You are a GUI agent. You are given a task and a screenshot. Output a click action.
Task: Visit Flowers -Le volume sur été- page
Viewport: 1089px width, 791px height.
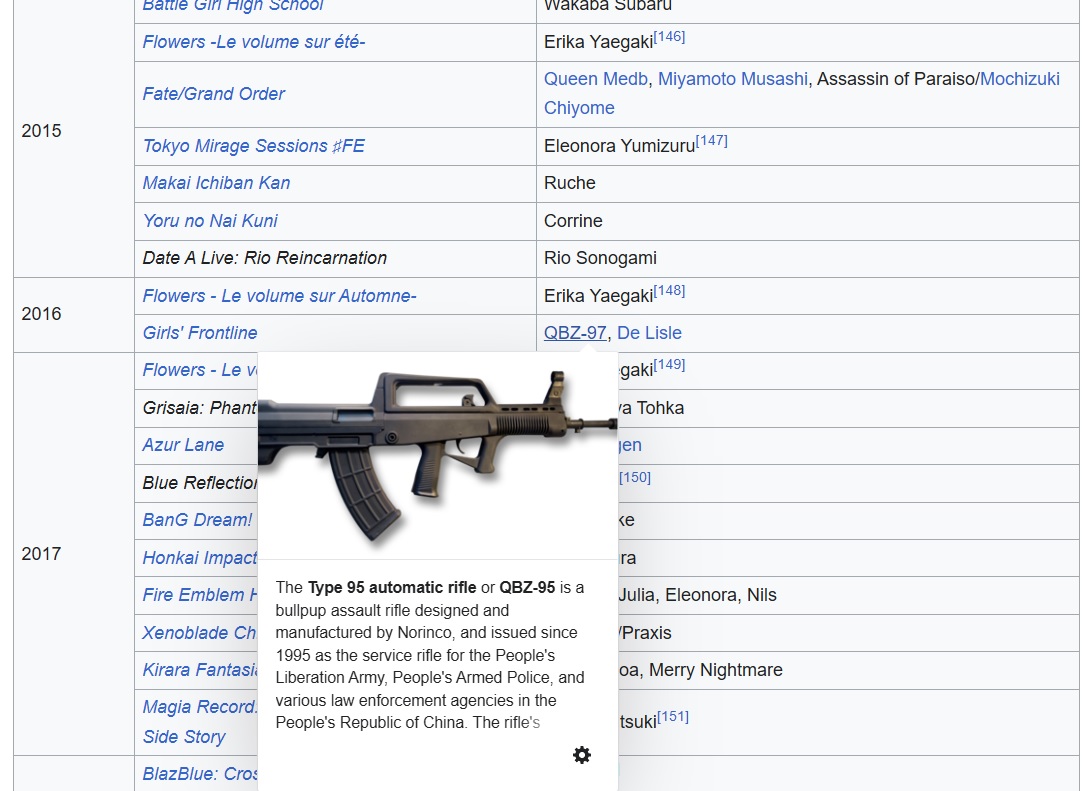(253, 42)
